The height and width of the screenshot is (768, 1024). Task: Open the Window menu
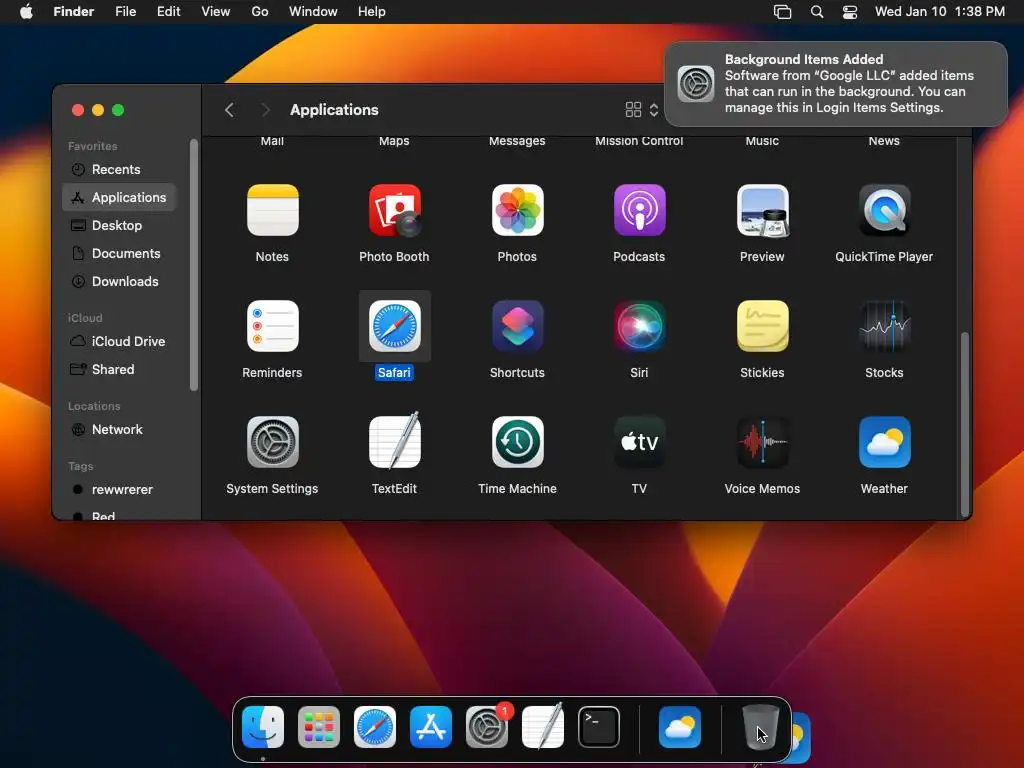313,12
